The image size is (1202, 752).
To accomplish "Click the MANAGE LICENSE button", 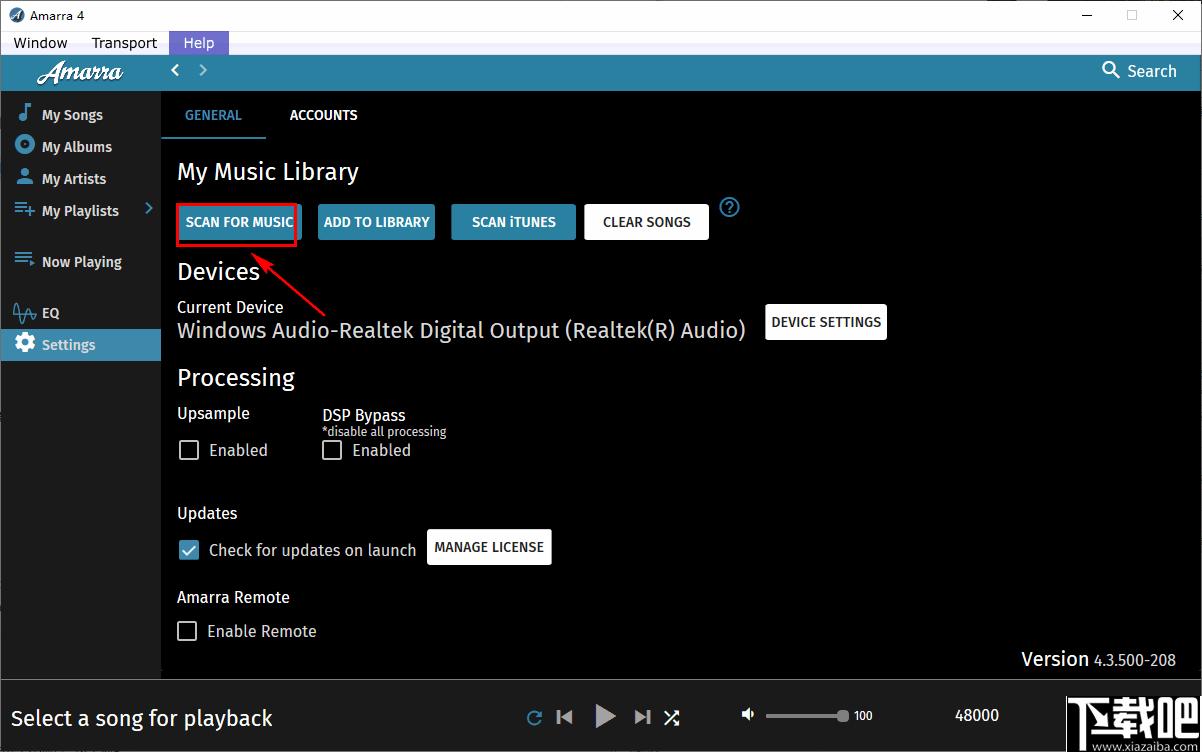I will [489, 547].
